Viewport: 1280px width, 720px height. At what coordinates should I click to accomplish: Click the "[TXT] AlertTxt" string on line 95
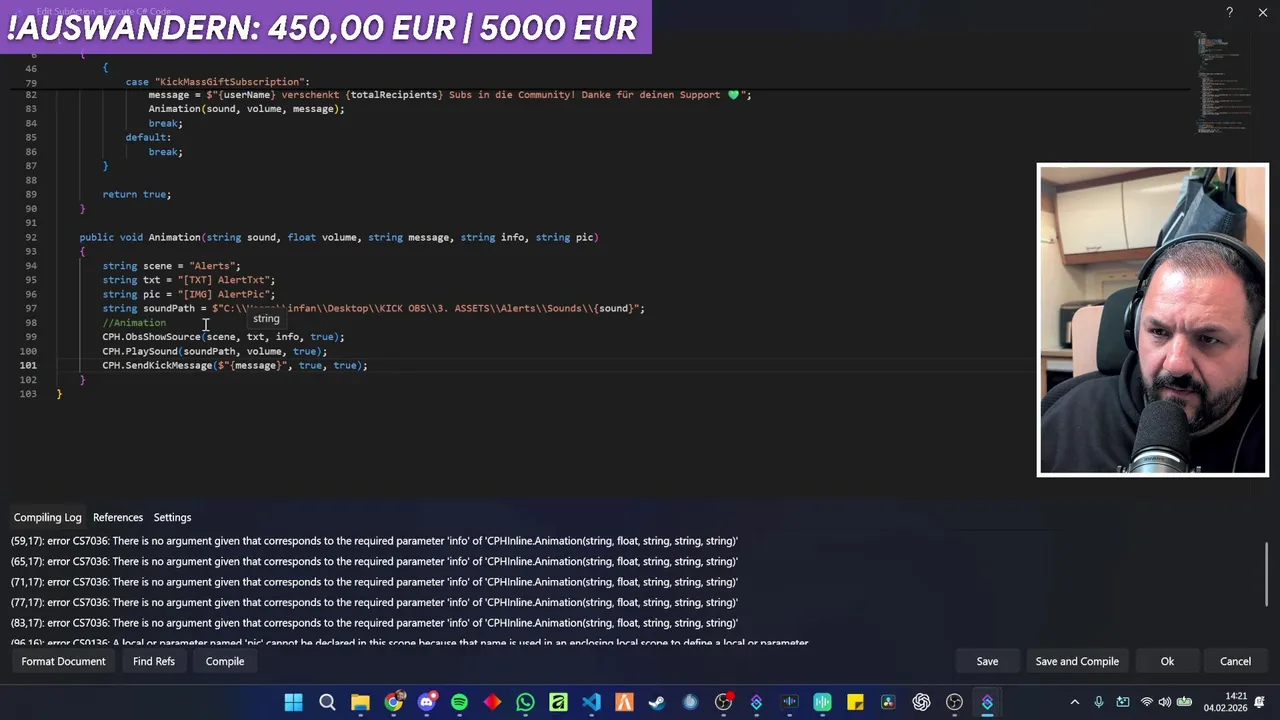(223, 280)
